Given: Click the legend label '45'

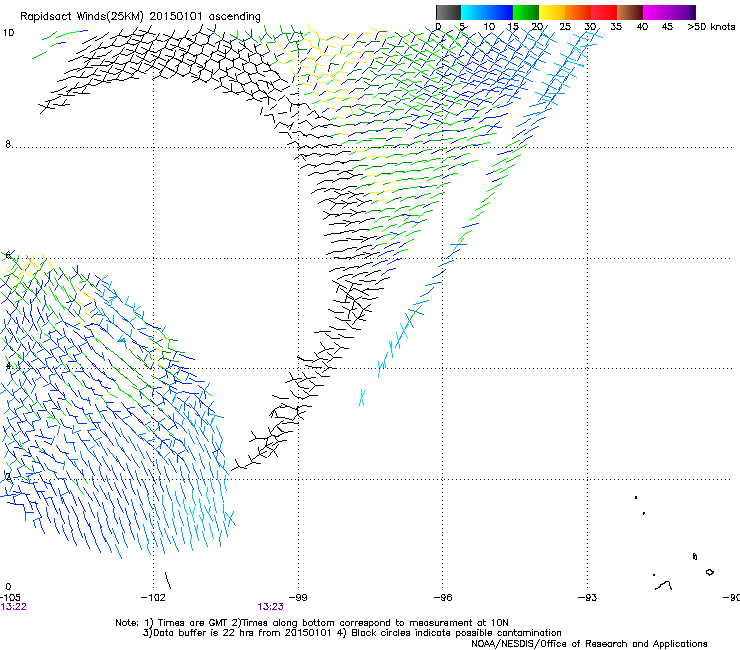Looking at the screenshot, I should (x=667, y=27).
